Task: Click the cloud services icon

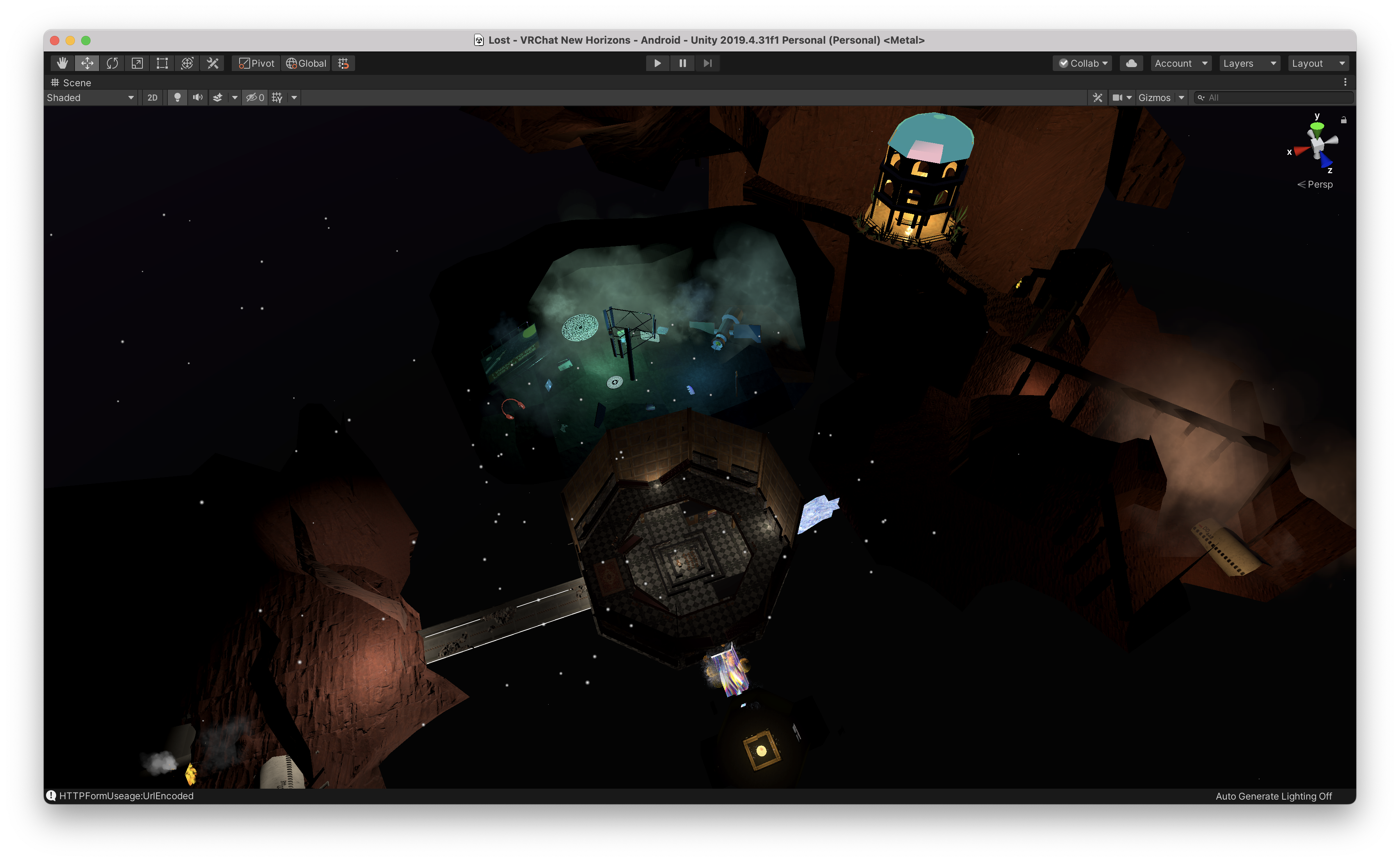Action: pos(1131,63)
